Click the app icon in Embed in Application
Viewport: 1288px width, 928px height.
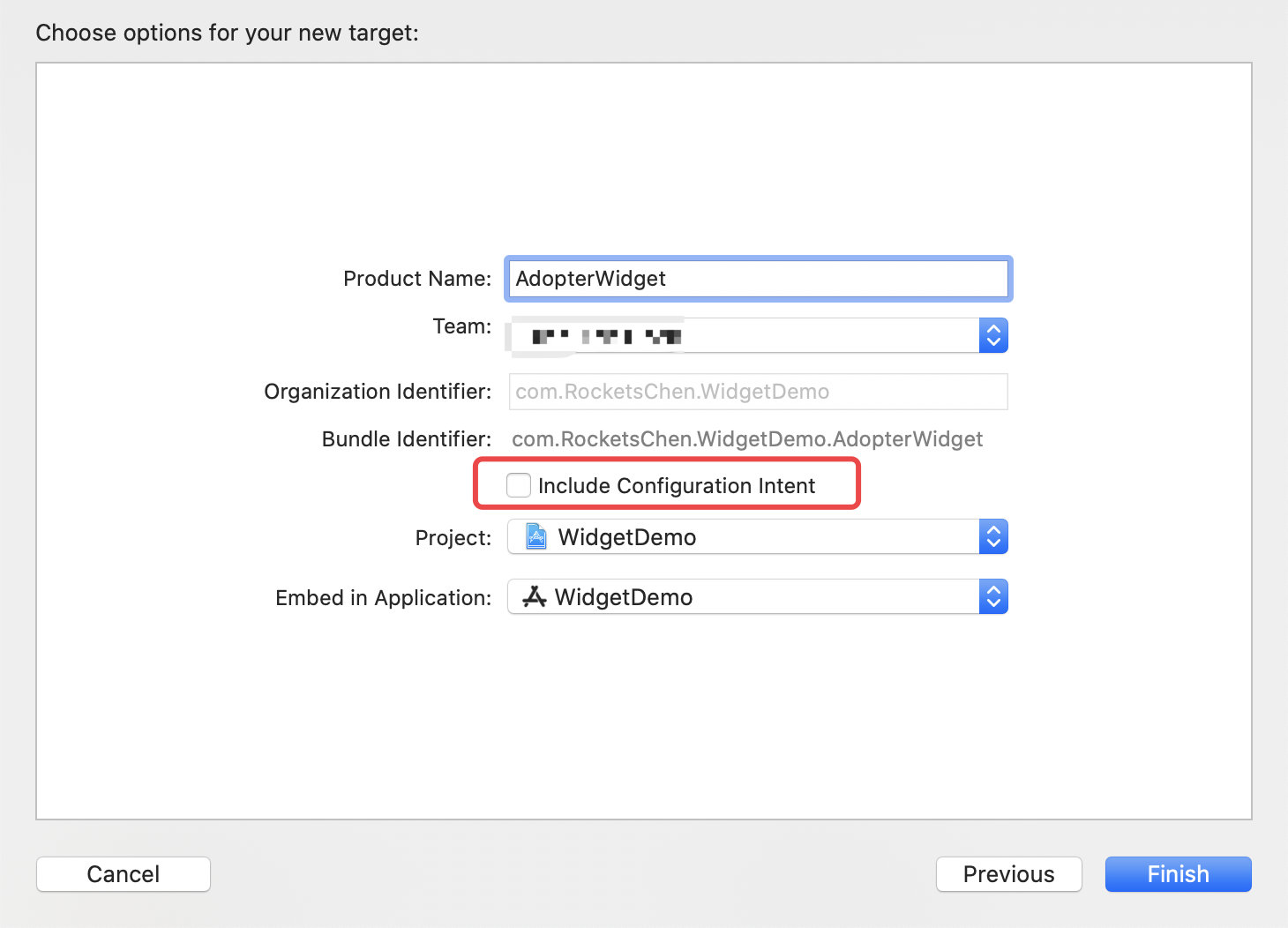[535, 597]
